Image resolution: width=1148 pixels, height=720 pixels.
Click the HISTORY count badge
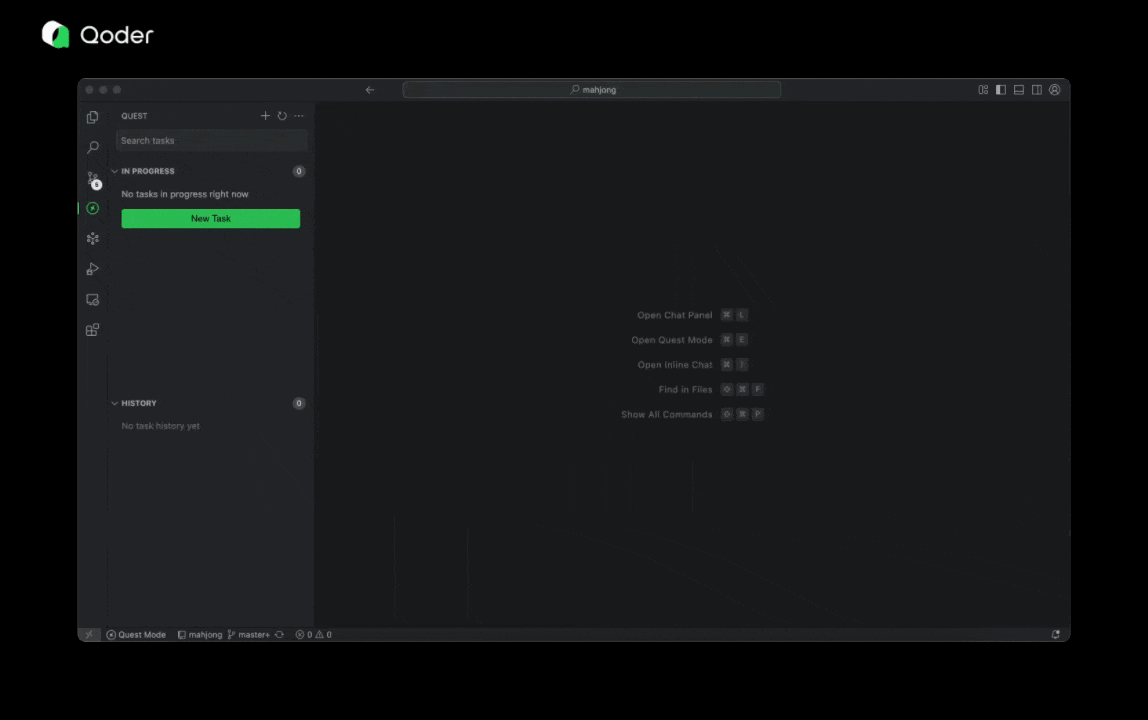click(299, 404)
